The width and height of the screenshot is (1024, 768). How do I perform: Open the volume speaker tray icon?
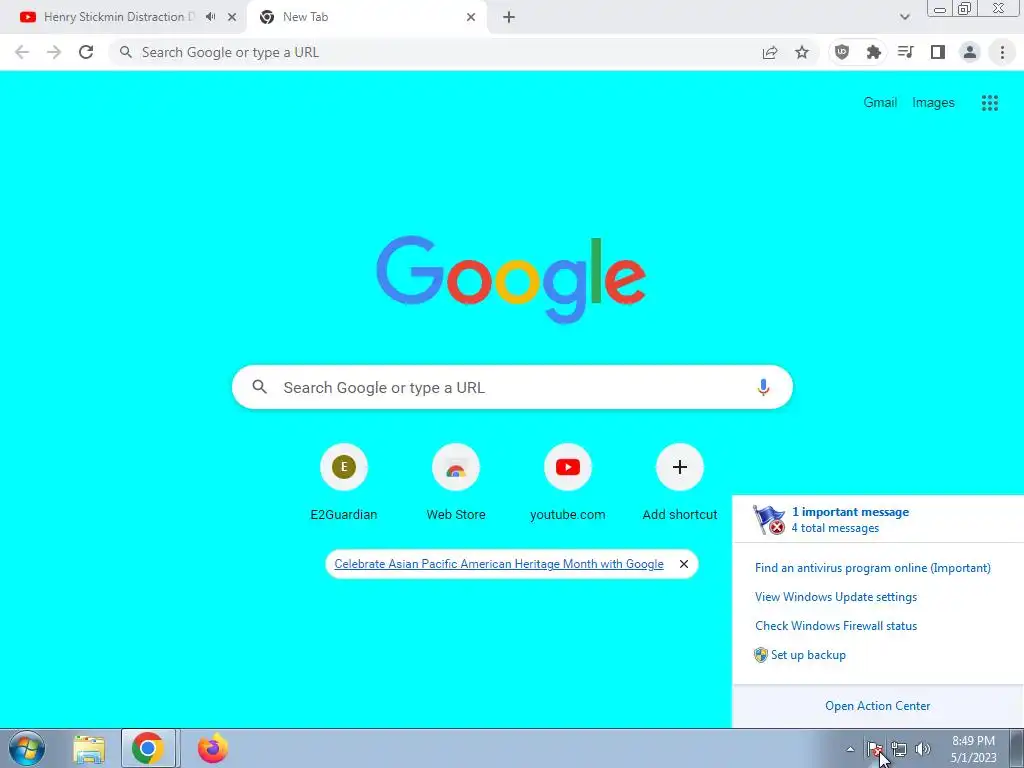(x=922, y=749)
